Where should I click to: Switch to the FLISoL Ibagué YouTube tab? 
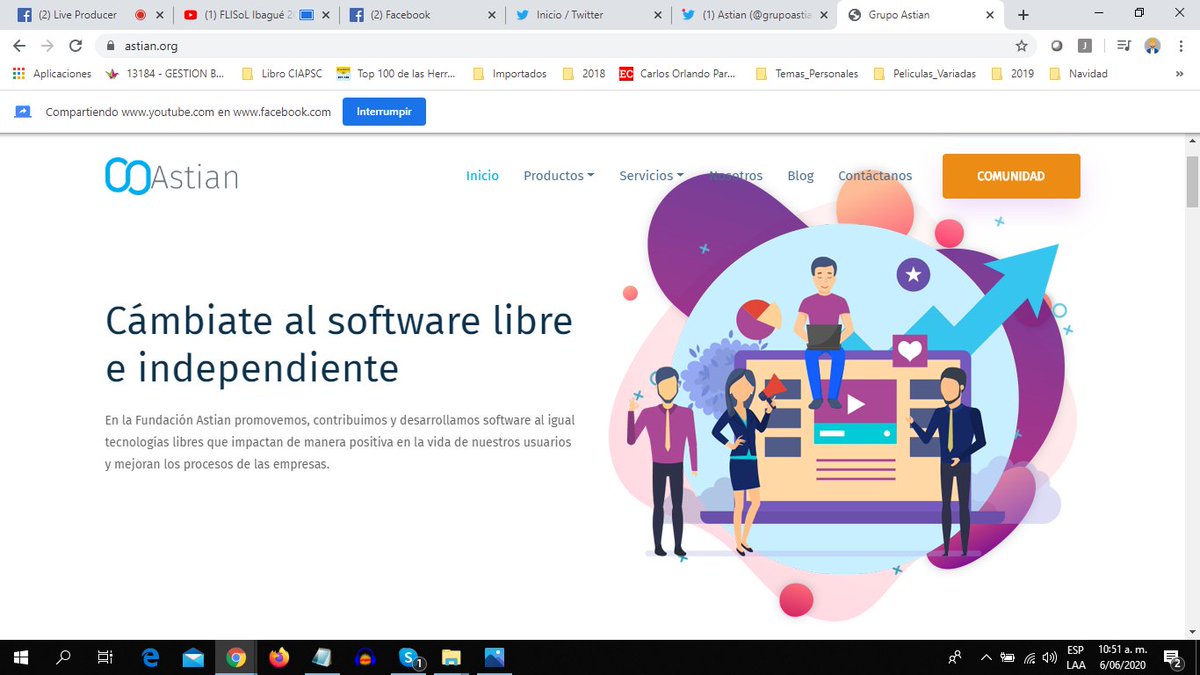pyautogui.click(x=250, y=15)
